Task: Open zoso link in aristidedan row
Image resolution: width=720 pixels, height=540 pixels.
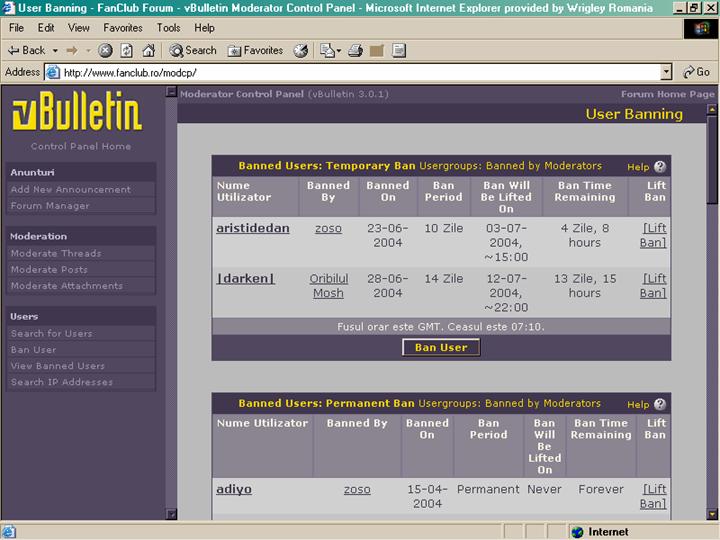Action: pyautogui.click(x=328, y=228)
